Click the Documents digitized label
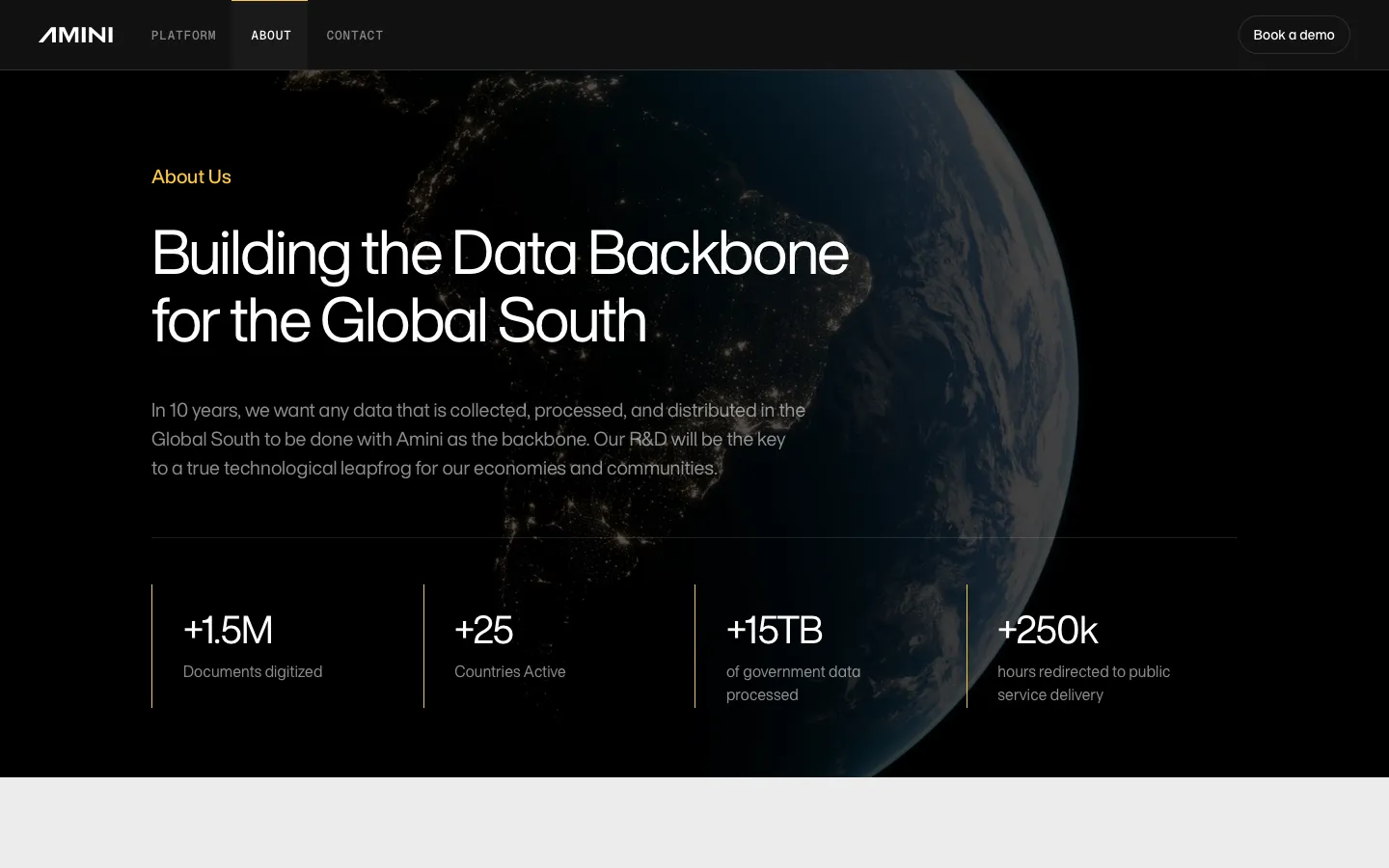Screen dimensions: 1389x868 tap(253, 671)
